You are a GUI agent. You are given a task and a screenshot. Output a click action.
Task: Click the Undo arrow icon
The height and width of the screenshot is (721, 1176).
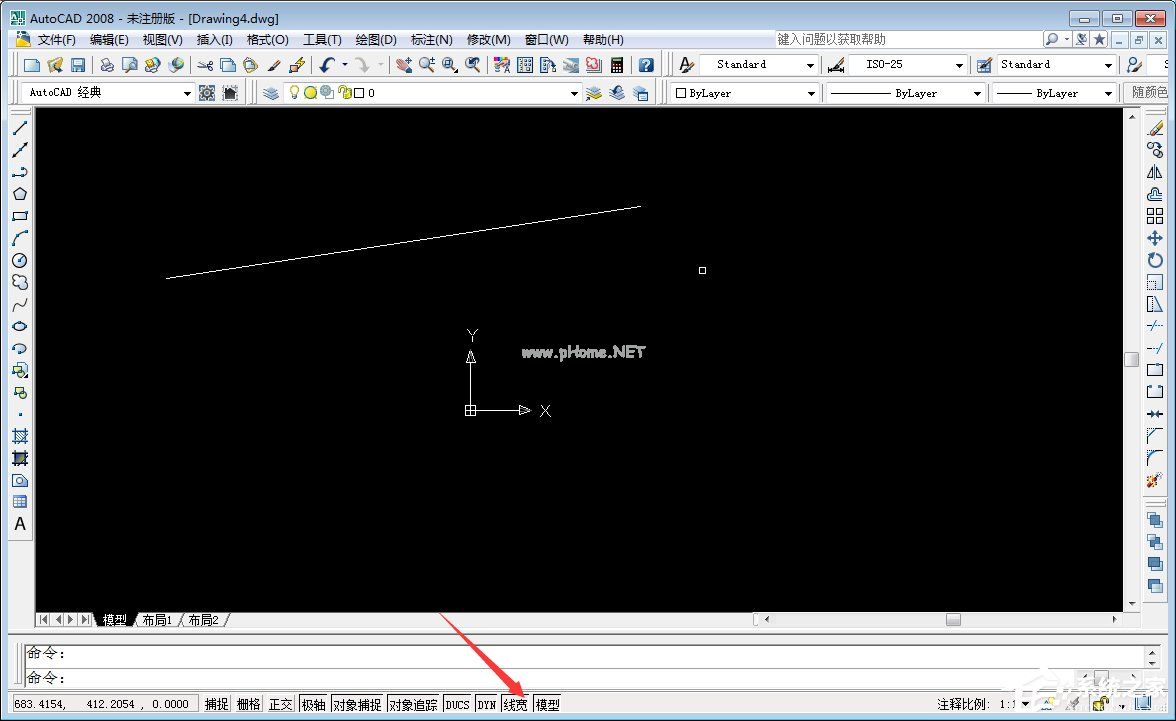coord(327,65)
